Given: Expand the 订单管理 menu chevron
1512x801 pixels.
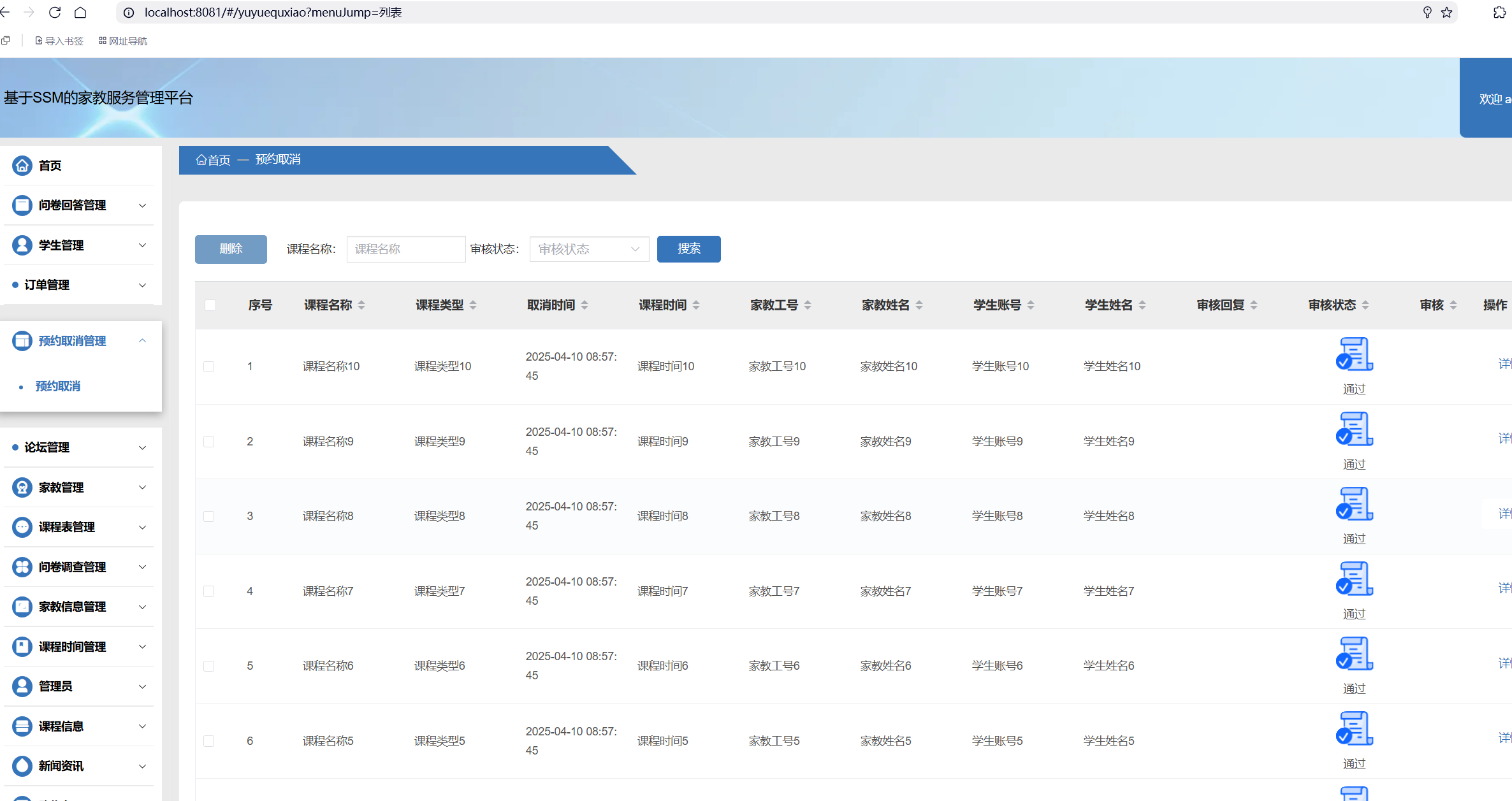Looking at the screenshot, I should click(x=142, y=285).
